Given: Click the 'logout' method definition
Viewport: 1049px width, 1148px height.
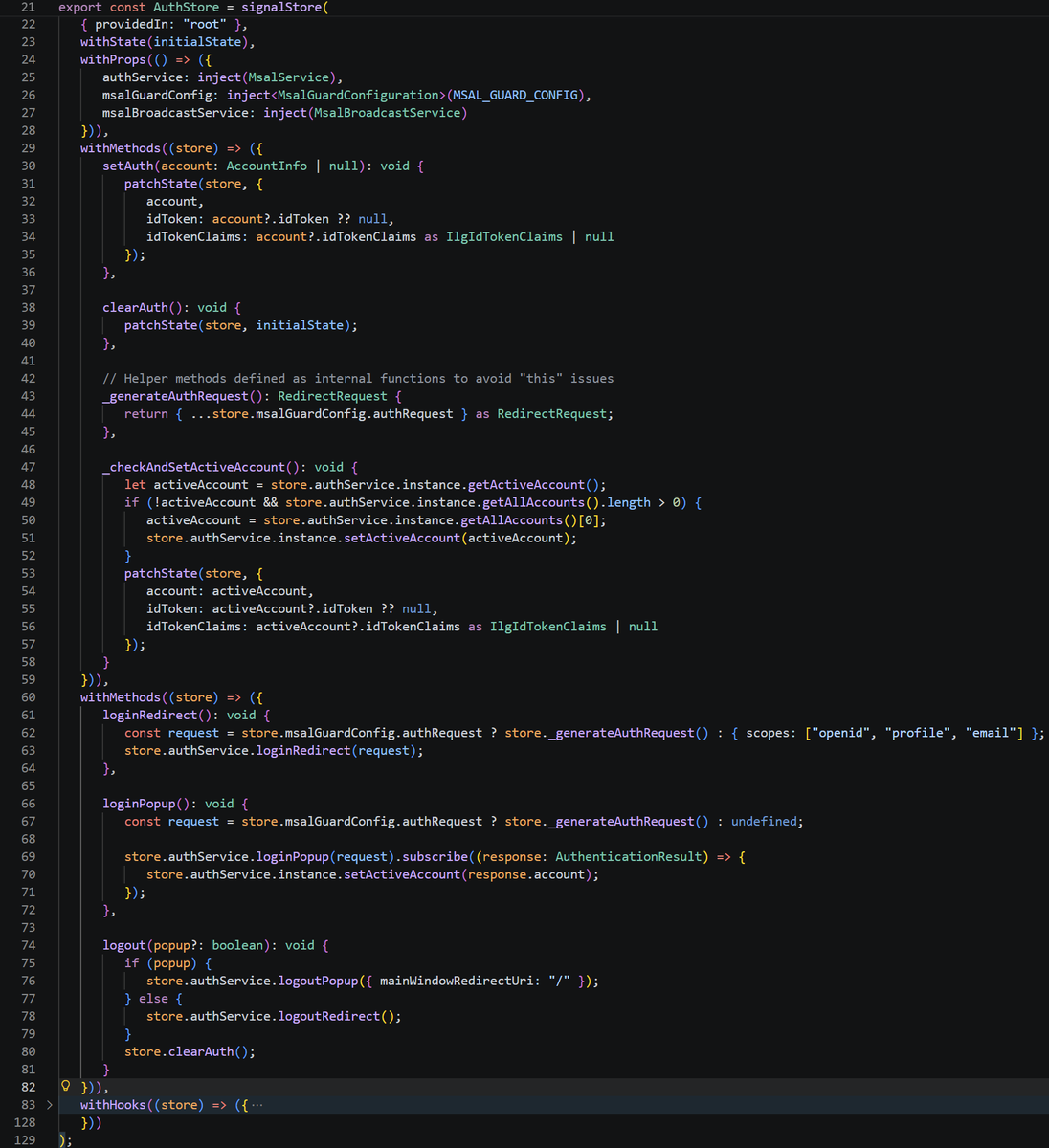Looking at the screenshot, I should pyautogui.click(x=124, y=945).
